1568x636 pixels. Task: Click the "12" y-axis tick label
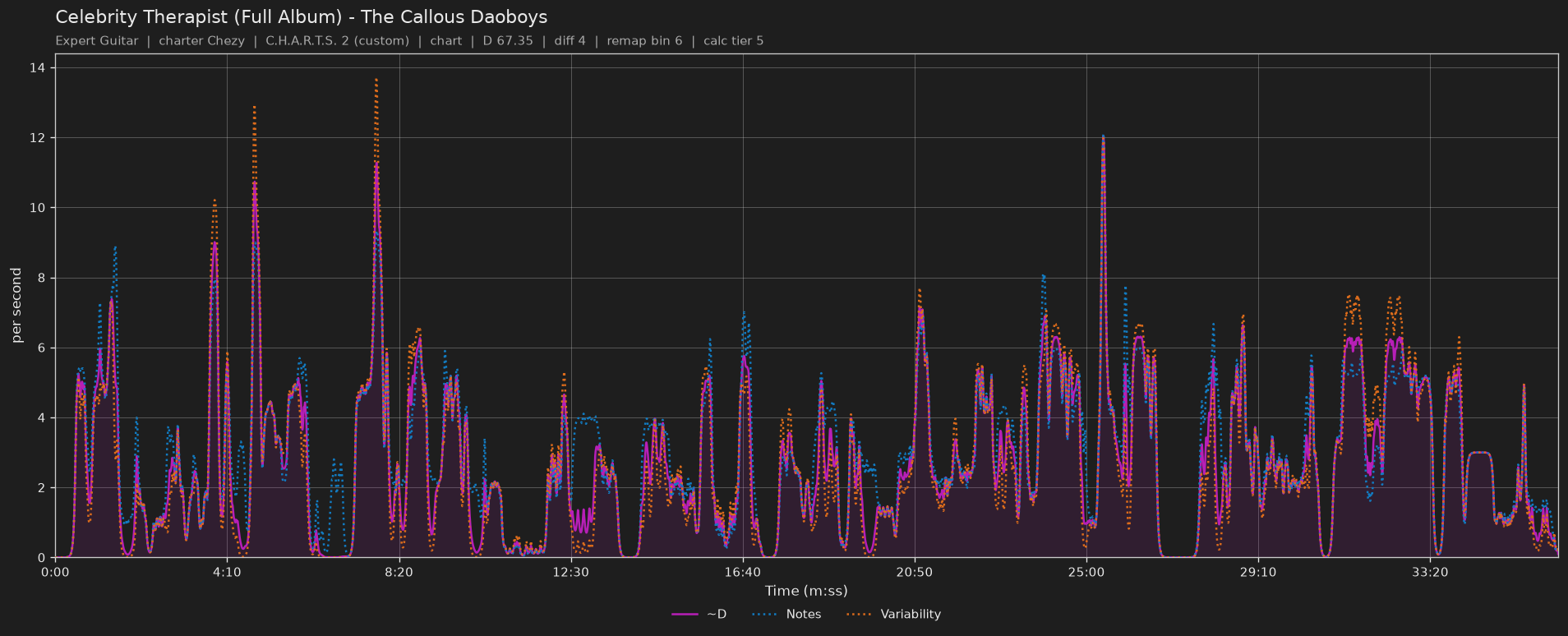tap(39, 138)
